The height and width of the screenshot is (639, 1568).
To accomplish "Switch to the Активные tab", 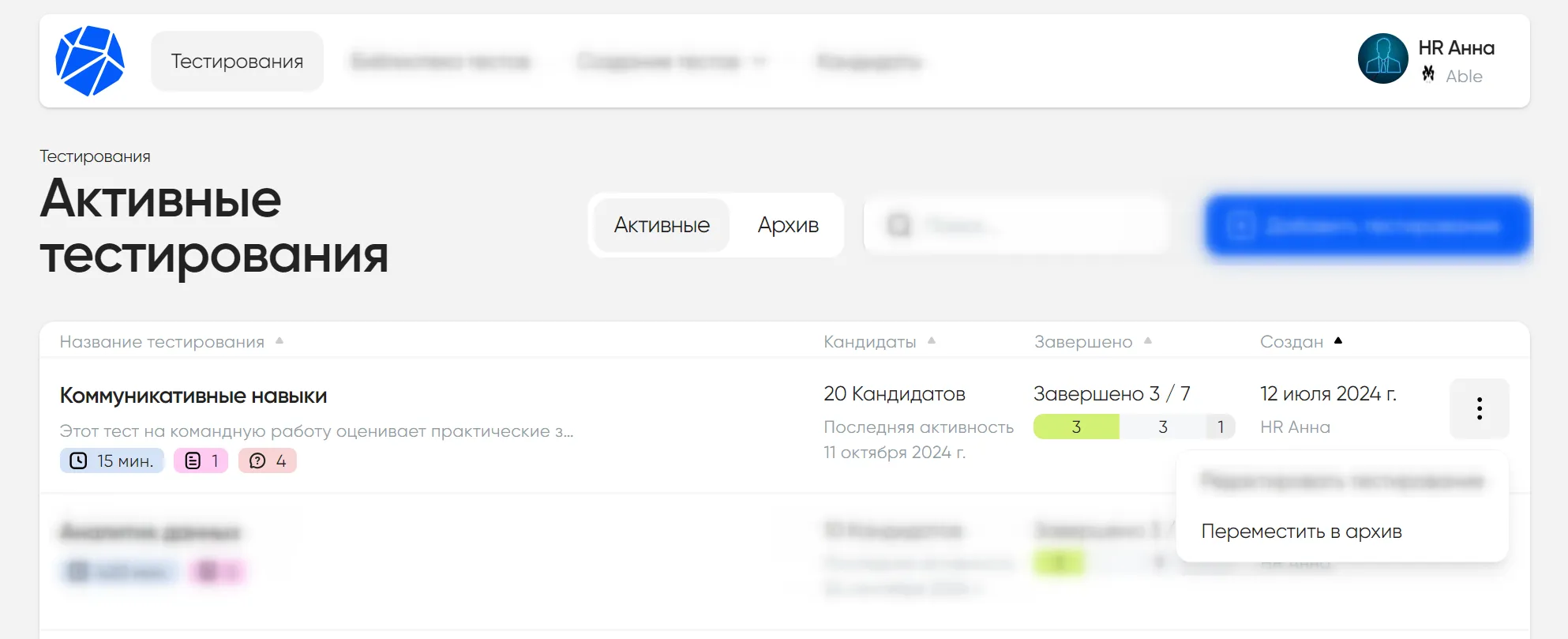I will (662, 225).
